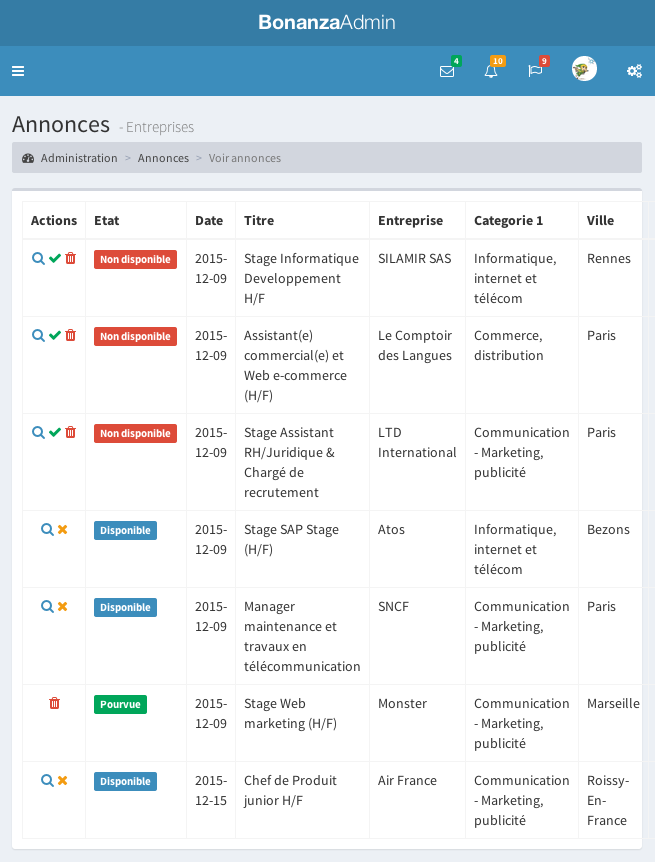Viewport: 655px width, 862px height.
Task: Disable the Atos listing with cross icon
Action: pyautogui.click(x=62, y=529)
